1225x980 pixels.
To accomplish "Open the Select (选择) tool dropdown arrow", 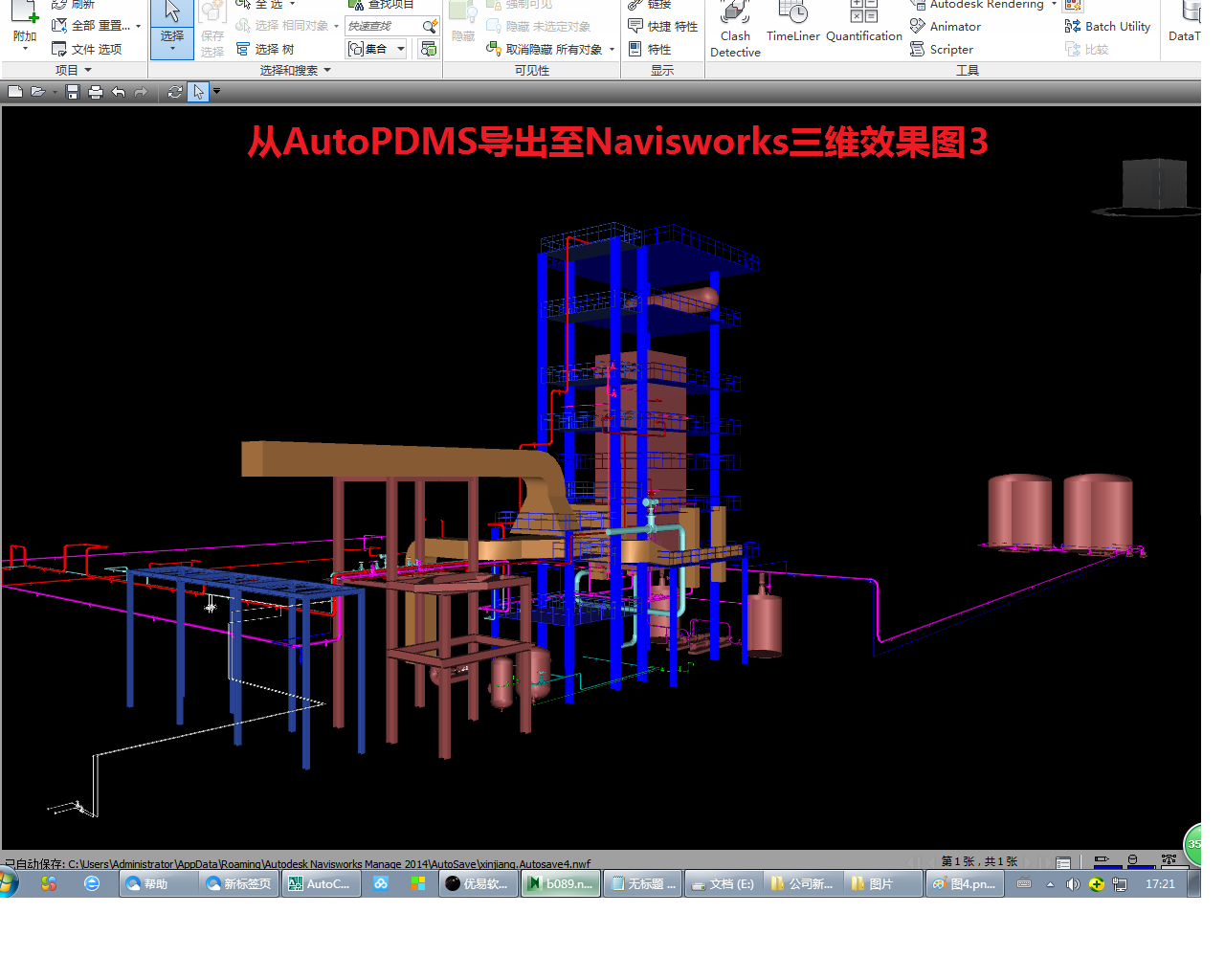I will click(172, 49).
